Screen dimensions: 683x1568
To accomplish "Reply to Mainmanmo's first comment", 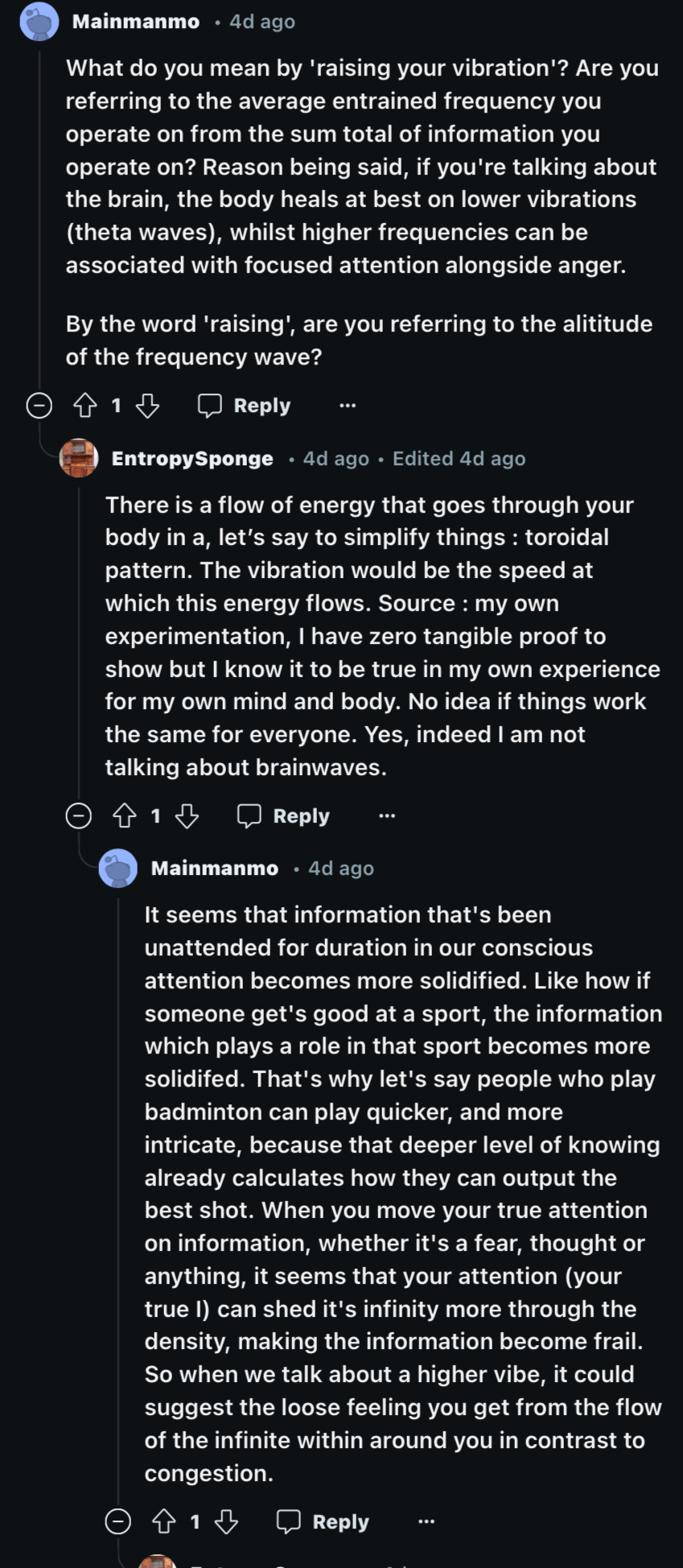I will 245,406.
